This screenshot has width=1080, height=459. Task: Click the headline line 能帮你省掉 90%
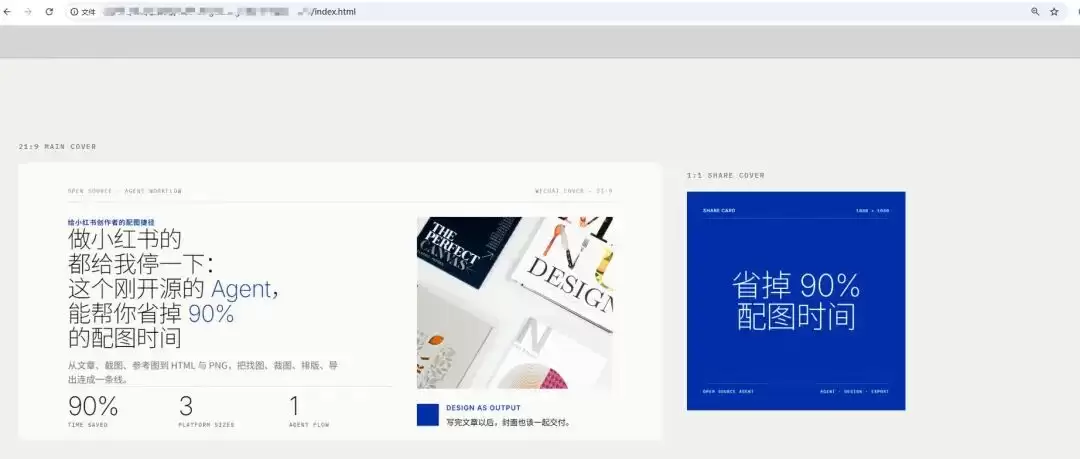coord(151,314)
